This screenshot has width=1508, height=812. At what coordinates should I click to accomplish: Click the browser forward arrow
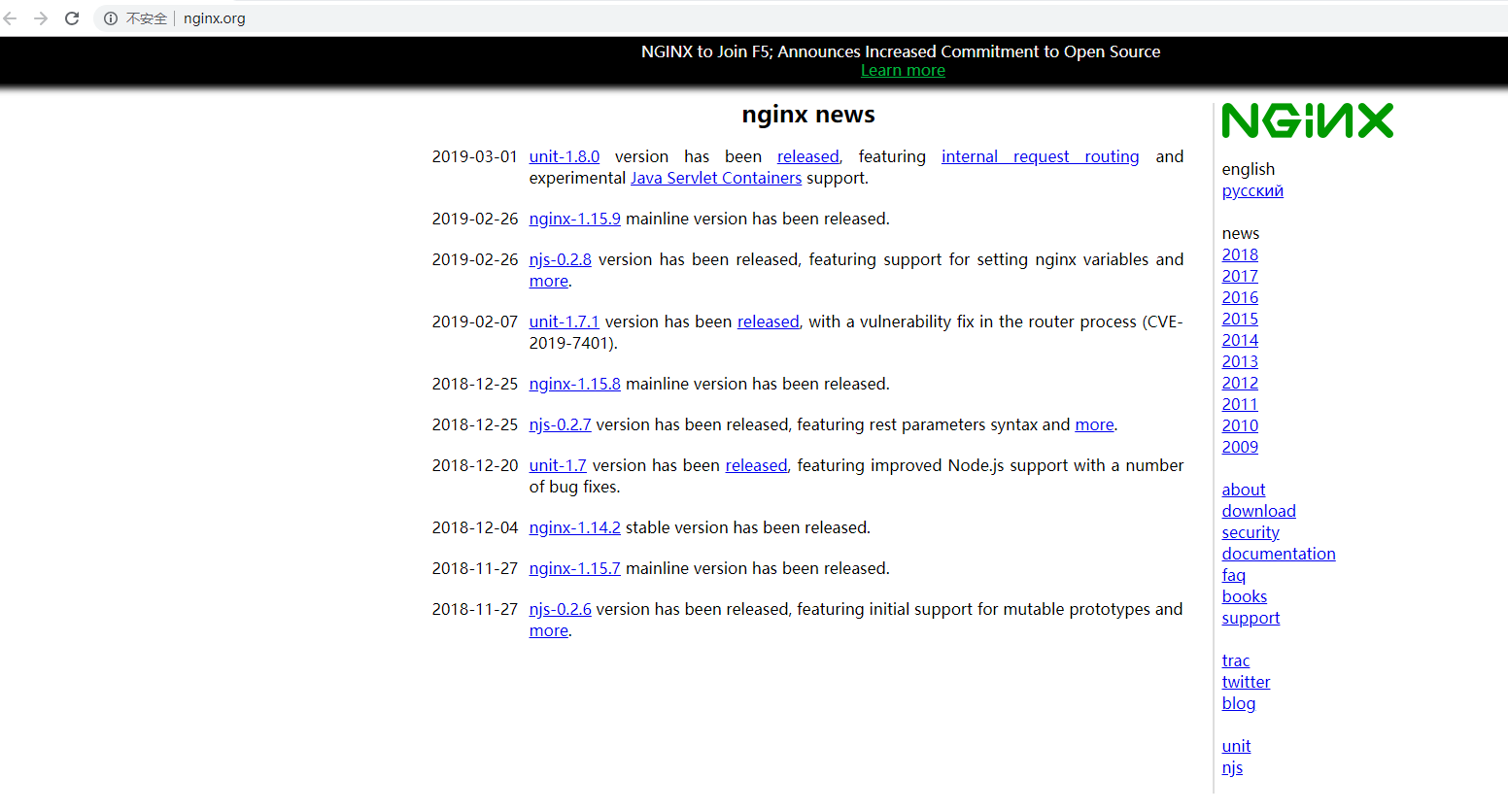pos(41,18)
